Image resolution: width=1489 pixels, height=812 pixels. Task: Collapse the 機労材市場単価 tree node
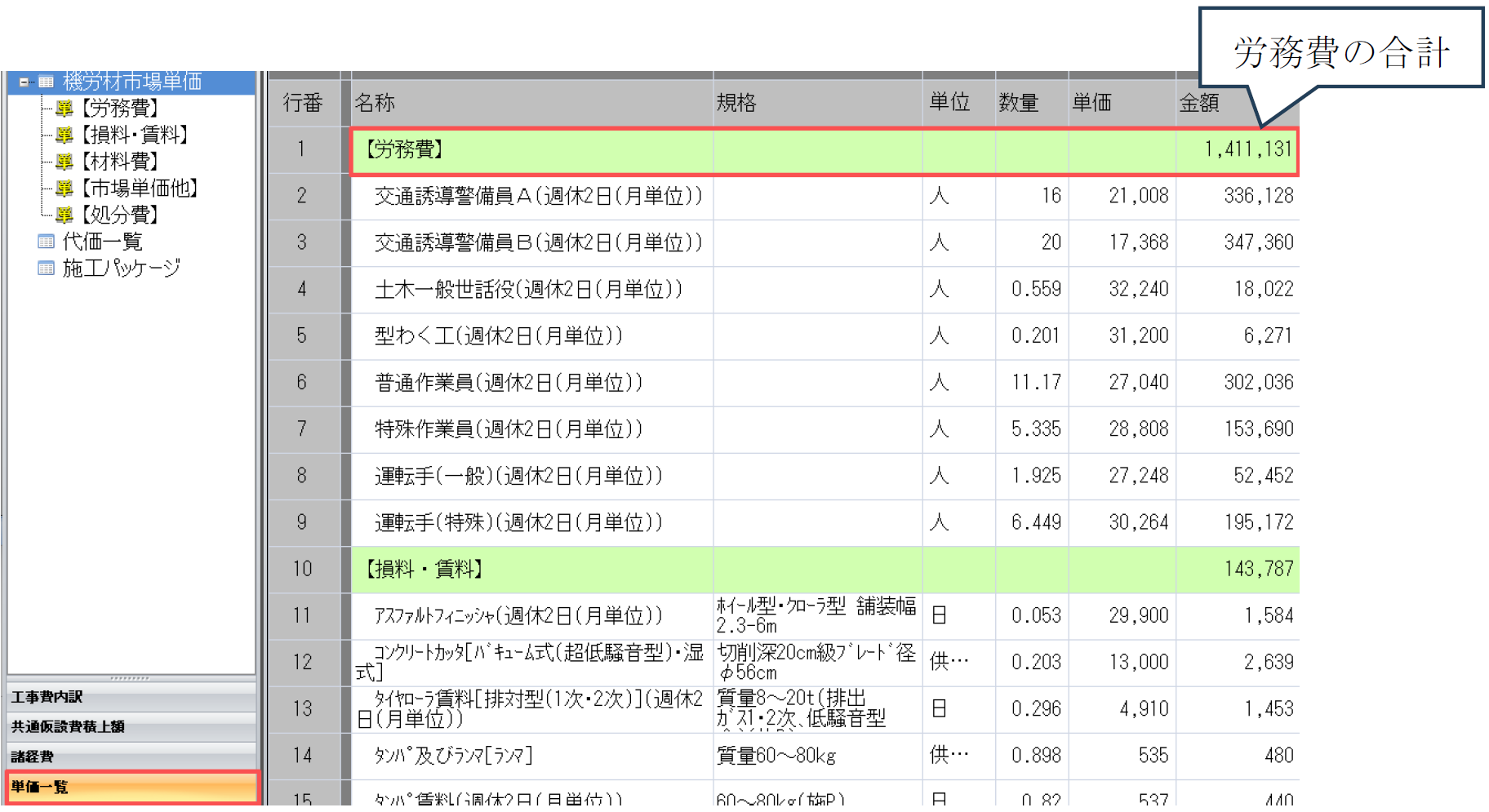pos(24,82)
